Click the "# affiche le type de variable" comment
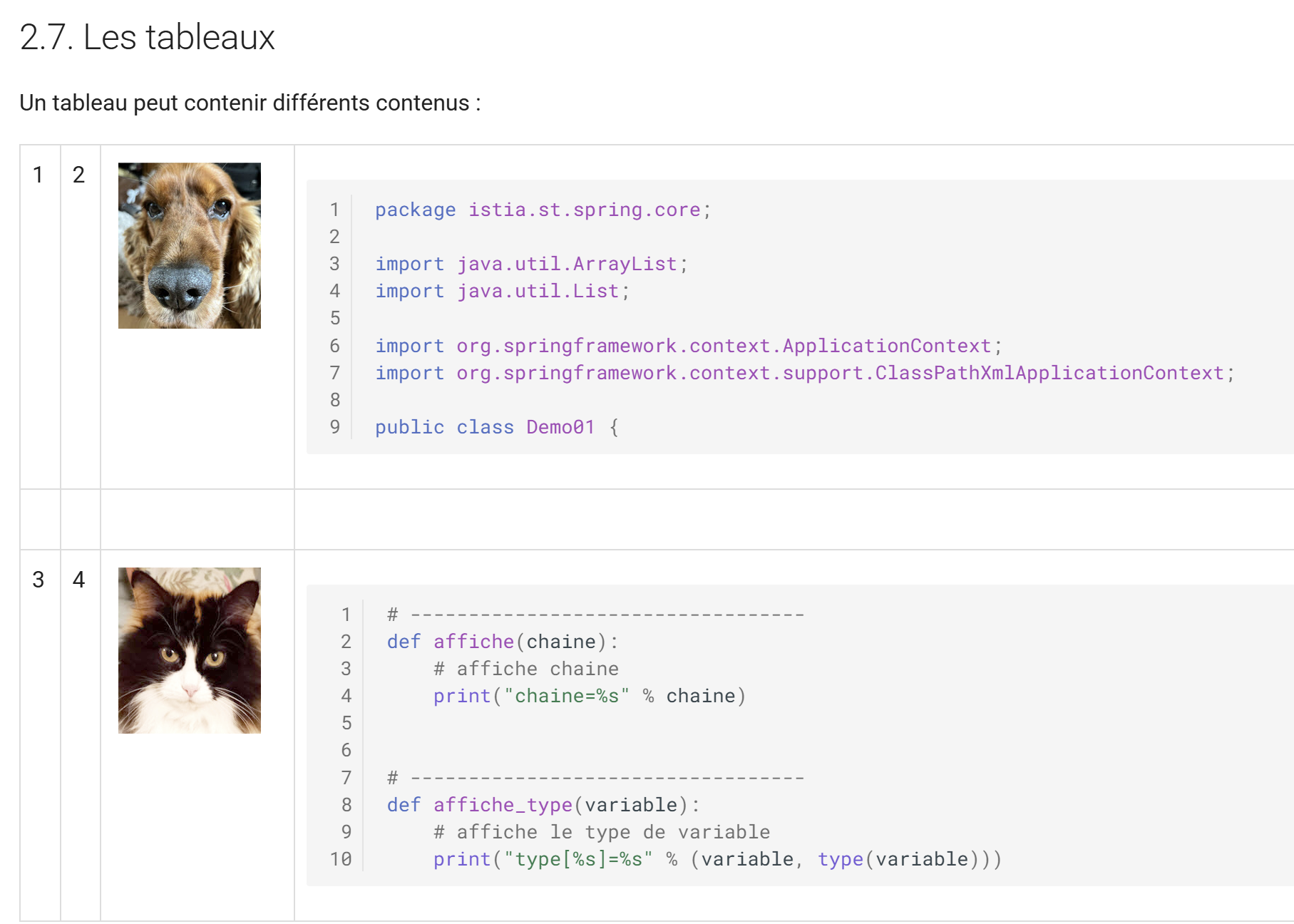Viewport: 1294px width, 924px height. 601,832
